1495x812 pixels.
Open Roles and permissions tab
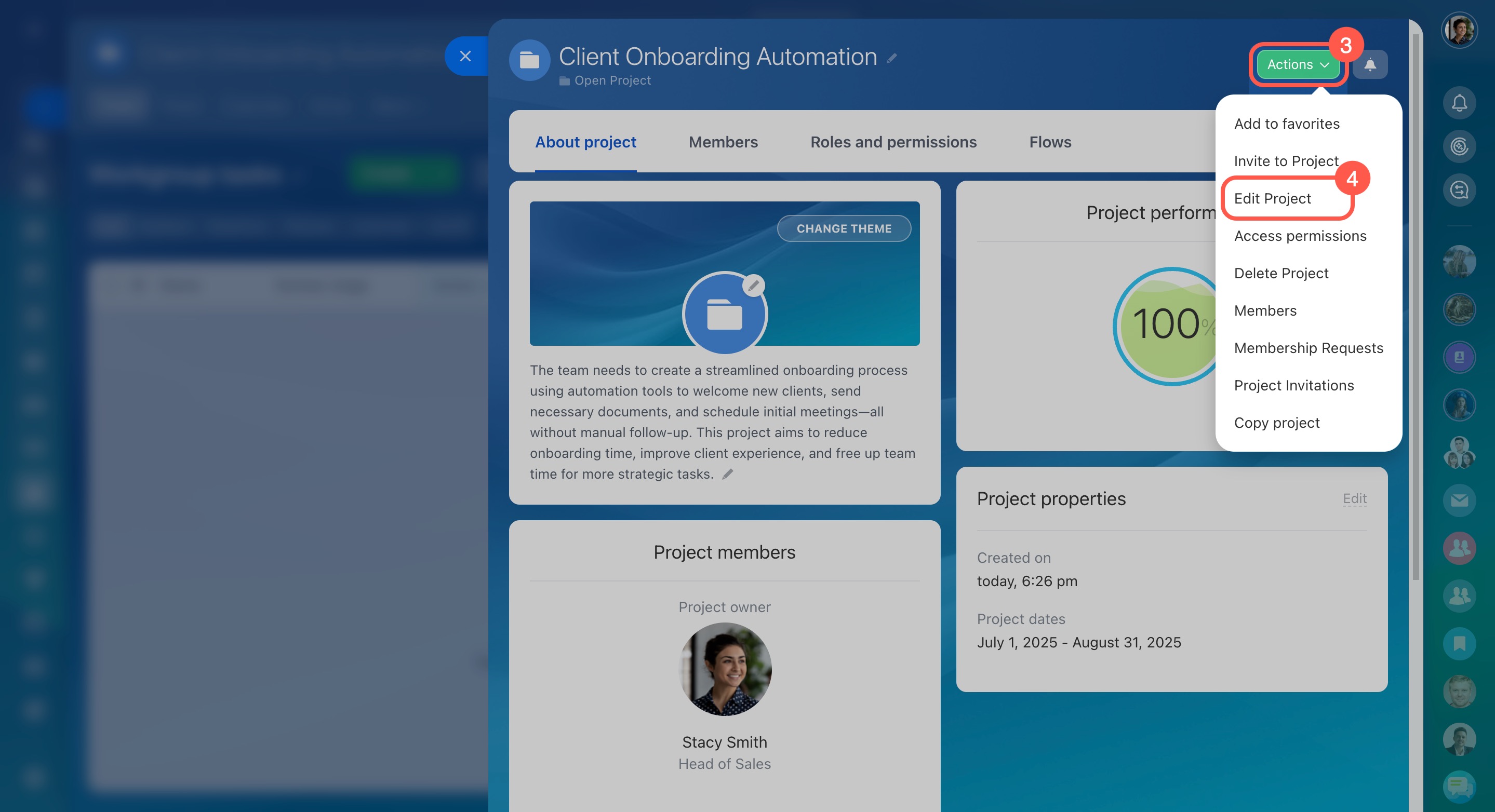[893, 142]
